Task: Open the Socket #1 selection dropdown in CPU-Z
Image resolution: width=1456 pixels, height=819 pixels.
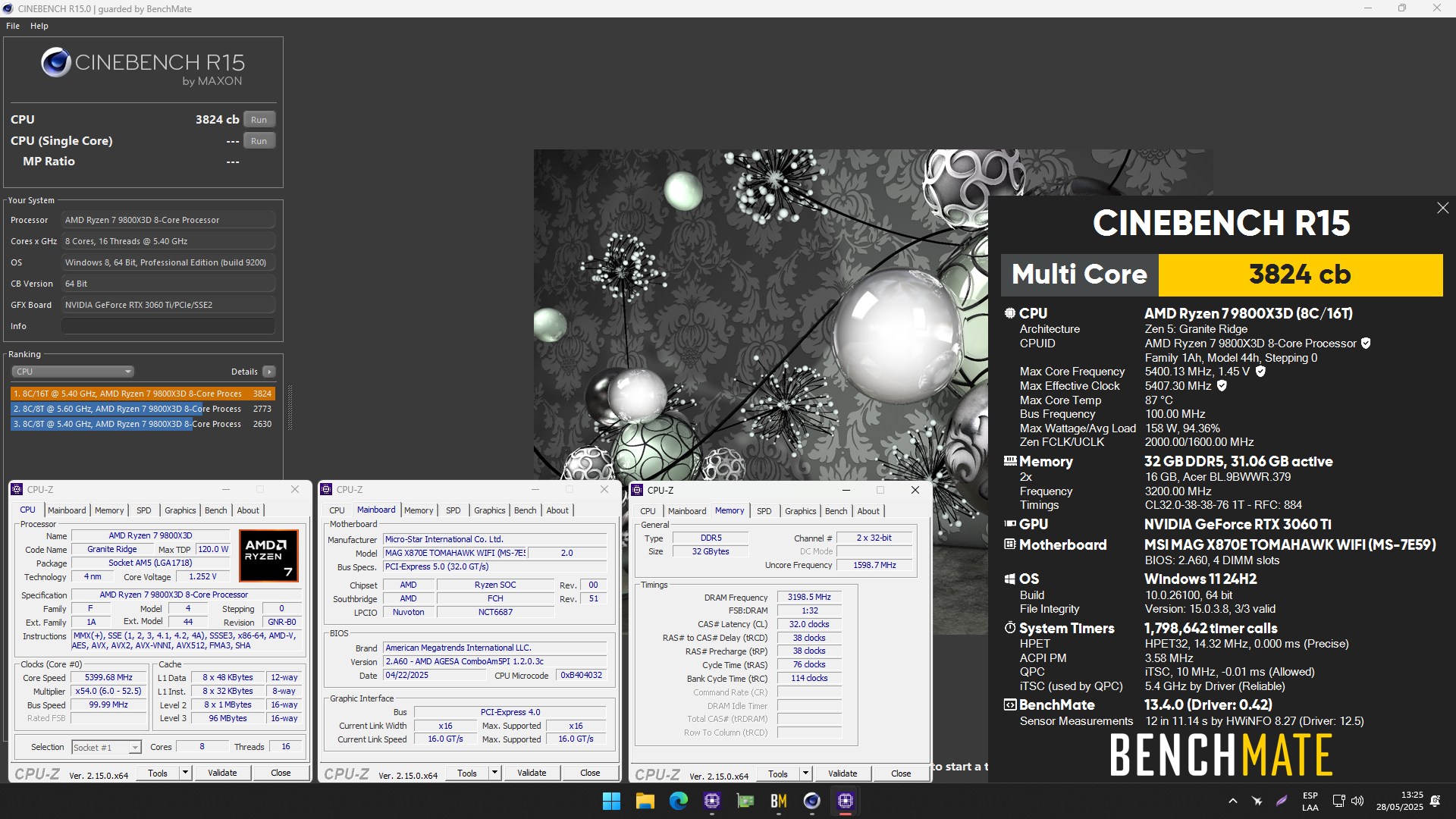Action: pyautogui.click(x=106, y=748)
